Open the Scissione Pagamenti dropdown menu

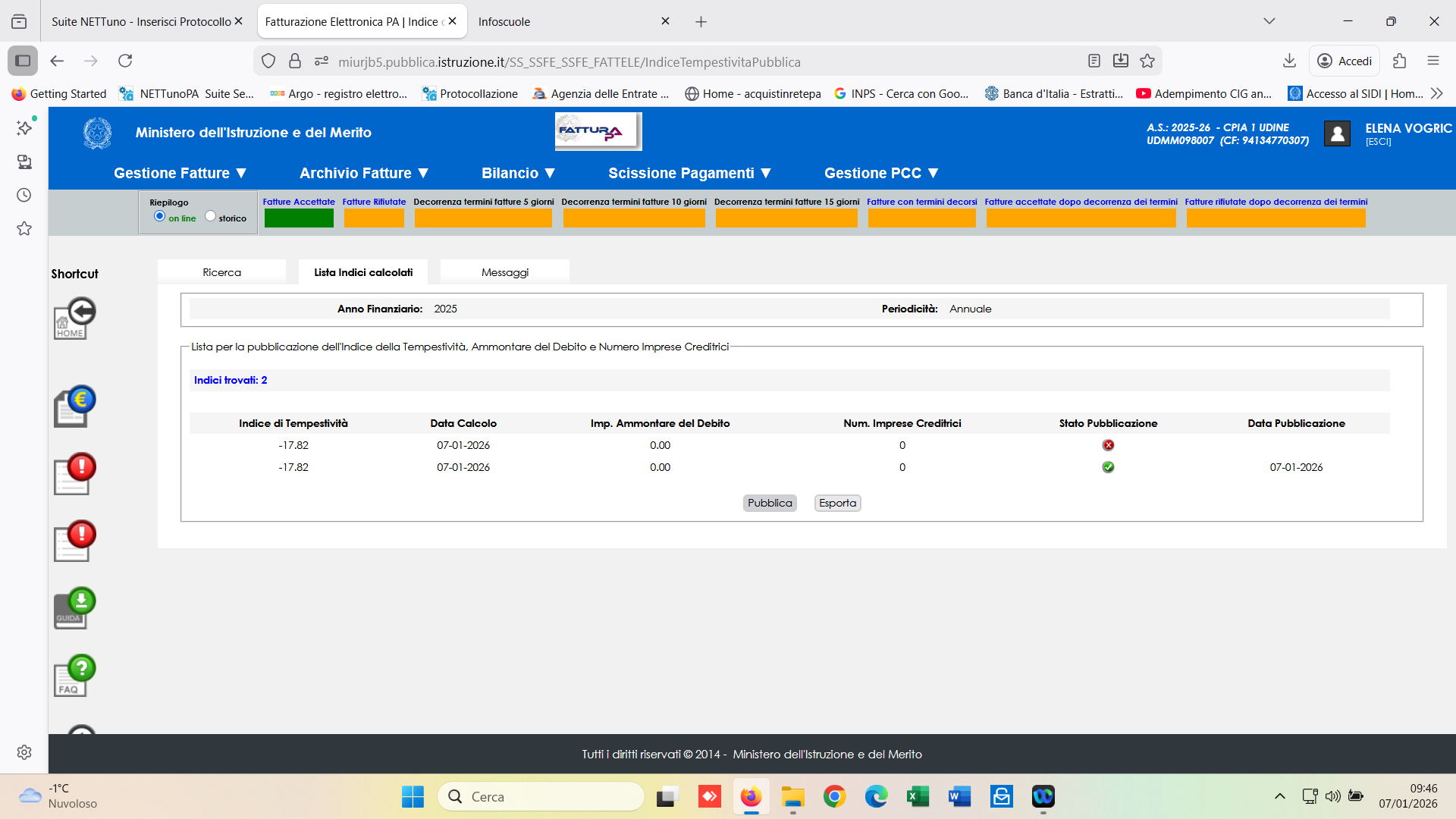[689, 173]
